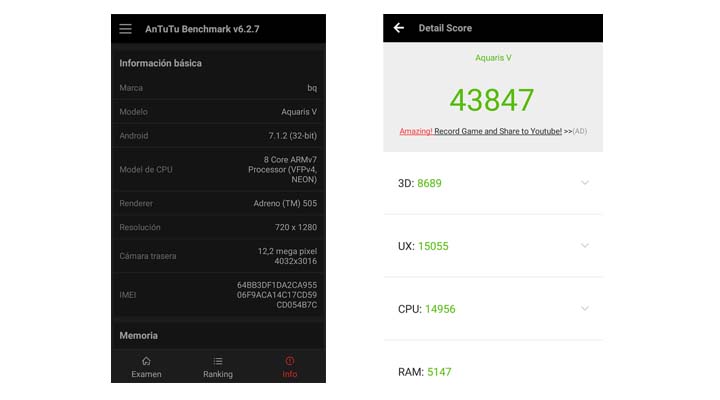
Task: Select the Cámara trasera 12,2 mega pixel row
Action: [x=218, y=256]
